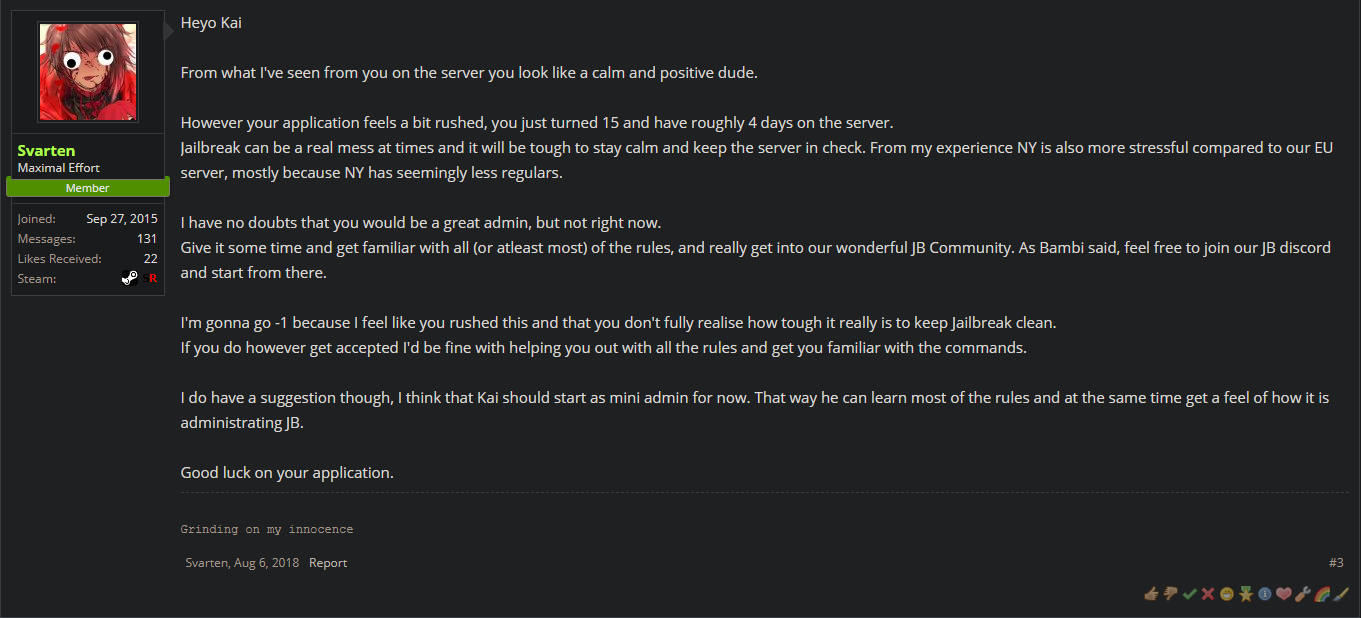Click the 131 messages count
The image size is (1361, 618).
[147, 239]
